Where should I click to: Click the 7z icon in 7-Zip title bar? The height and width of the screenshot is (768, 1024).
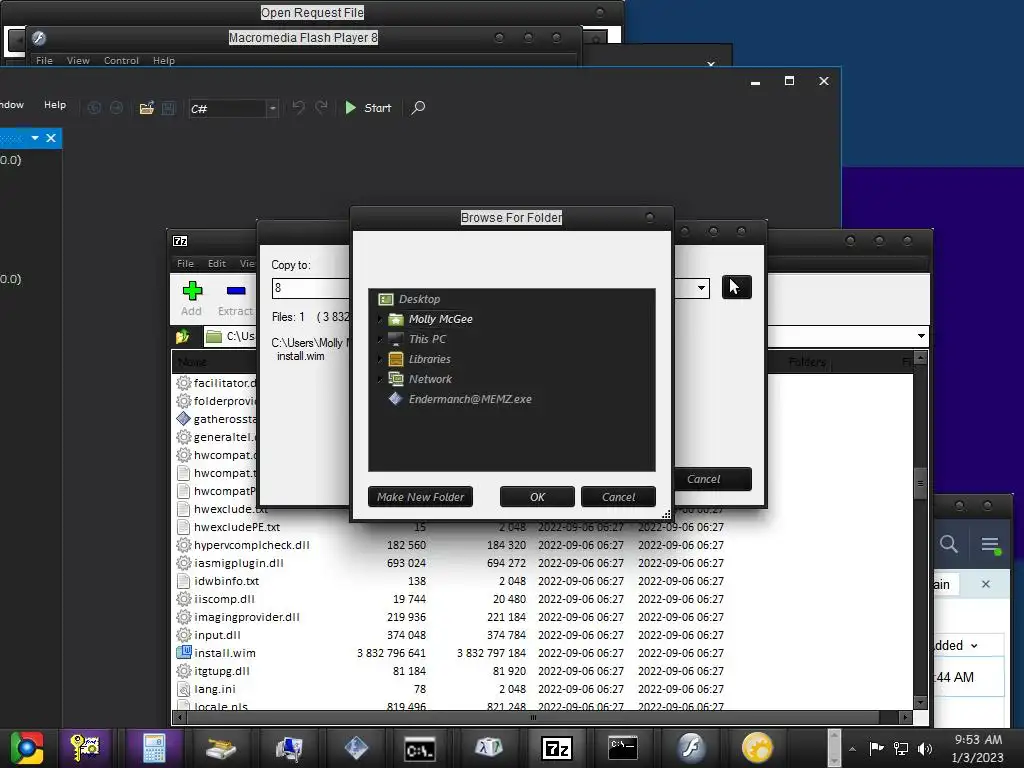click(x=180, y=241)
